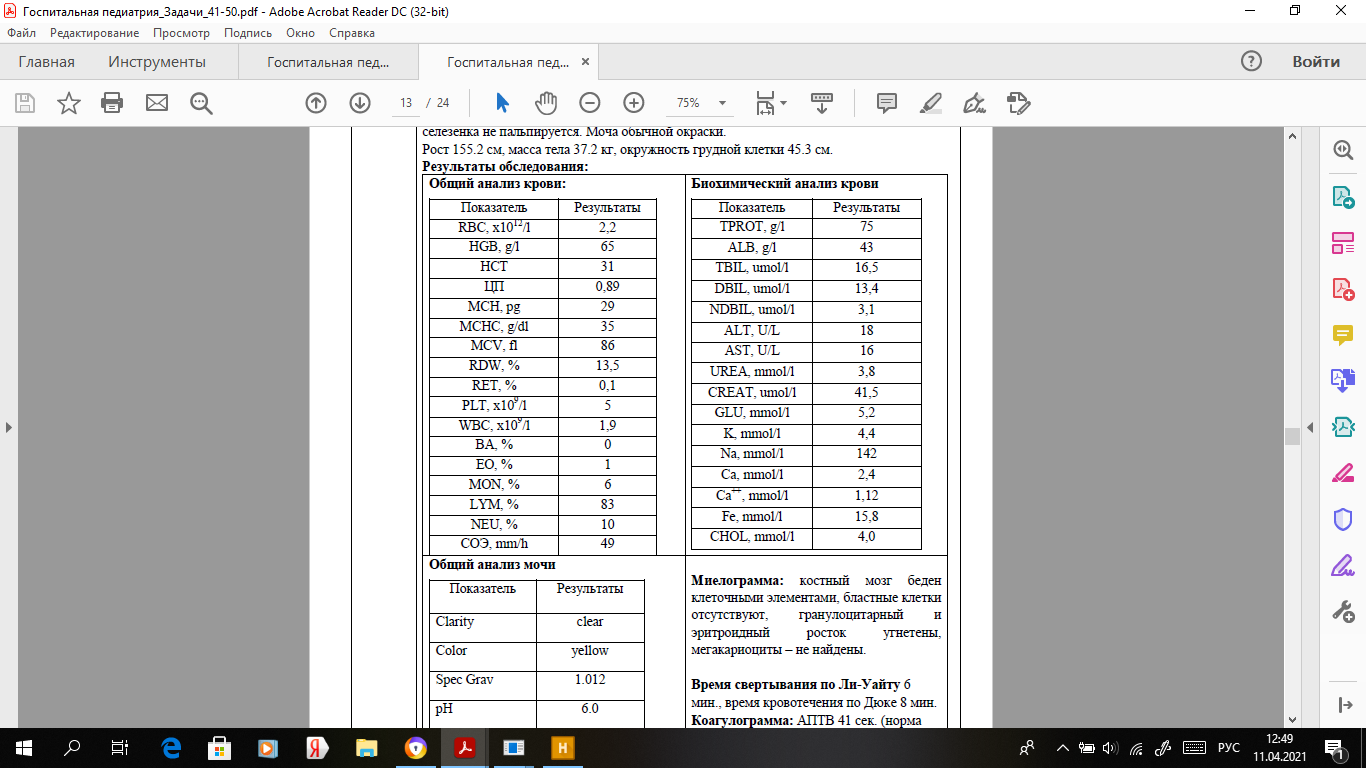The image size is (1366, 768).
Task: Open Windows notification center icon
Action: click(x=1335, y=747)
